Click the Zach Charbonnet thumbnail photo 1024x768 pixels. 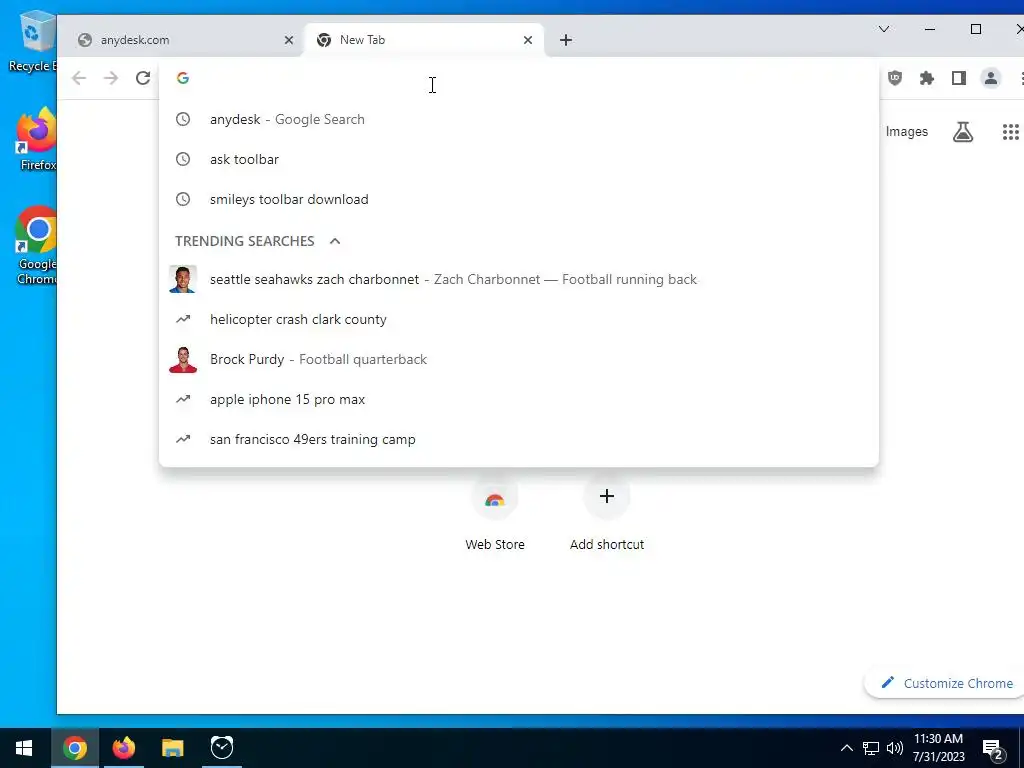click(x=183, y=280)
